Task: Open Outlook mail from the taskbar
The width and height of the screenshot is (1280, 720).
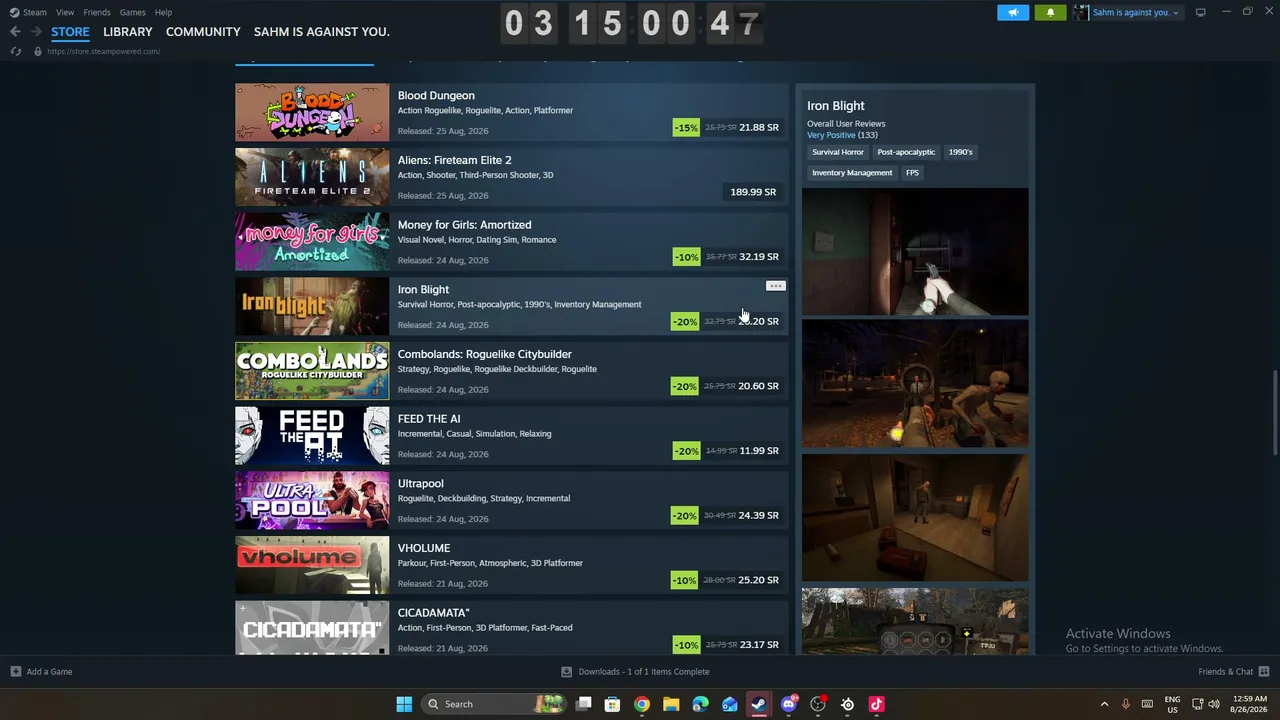Action: click(730, 704)
